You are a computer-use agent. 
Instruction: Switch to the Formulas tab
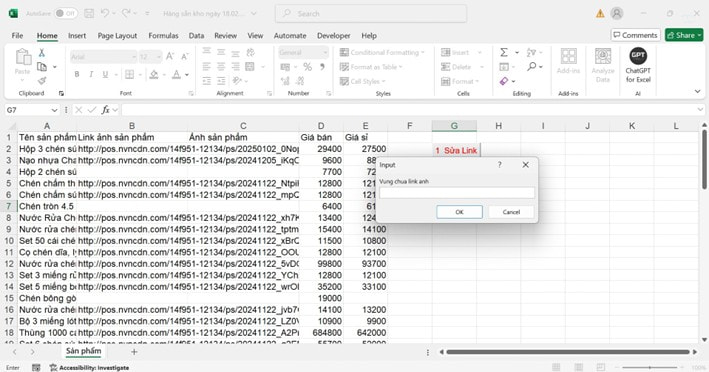pyautogui.click(x=163, y=35)
